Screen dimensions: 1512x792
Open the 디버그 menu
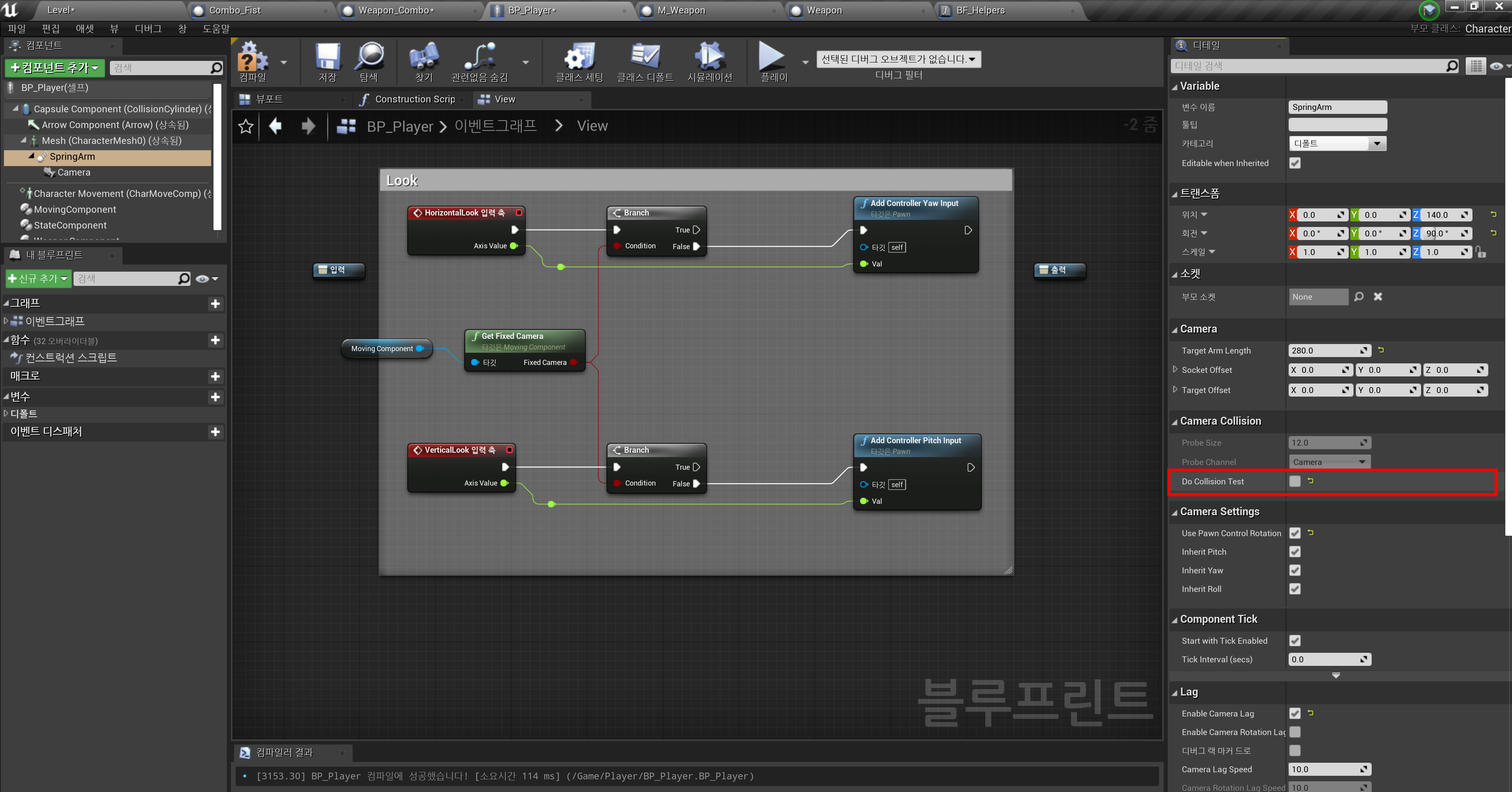click(x=148, y=29)
